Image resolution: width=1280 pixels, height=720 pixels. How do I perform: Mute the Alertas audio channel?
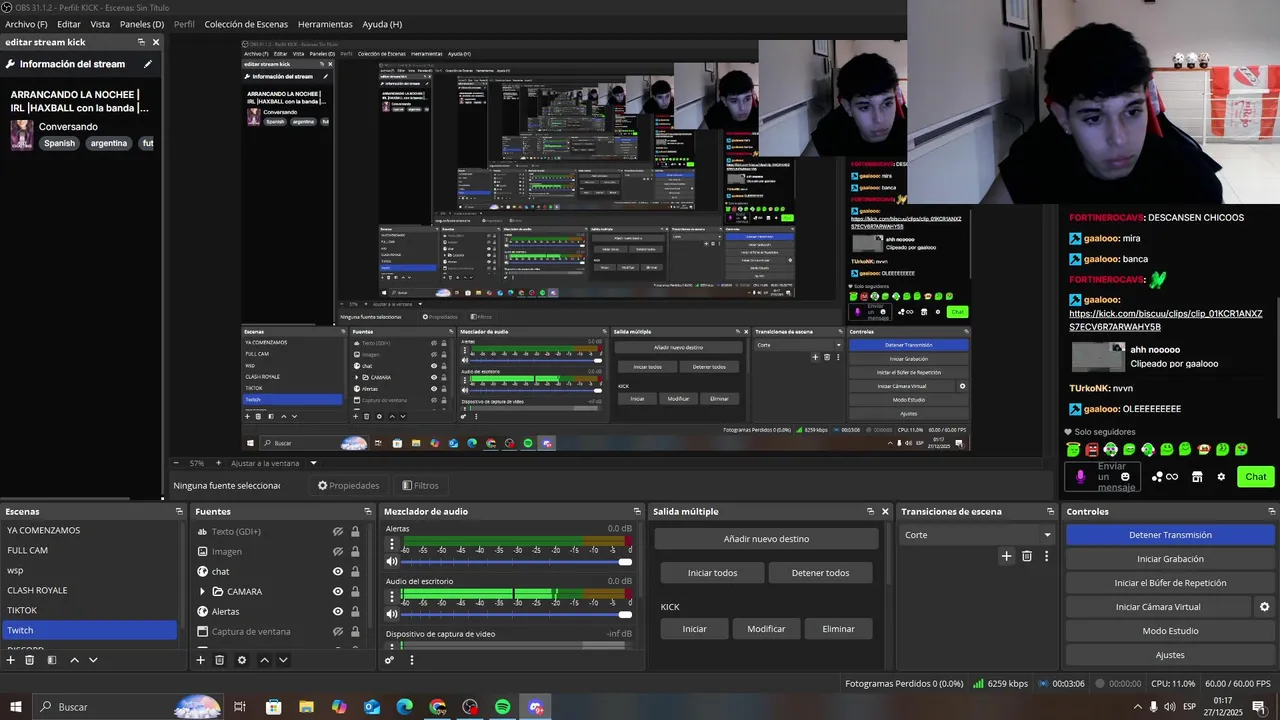coord(392,561)
